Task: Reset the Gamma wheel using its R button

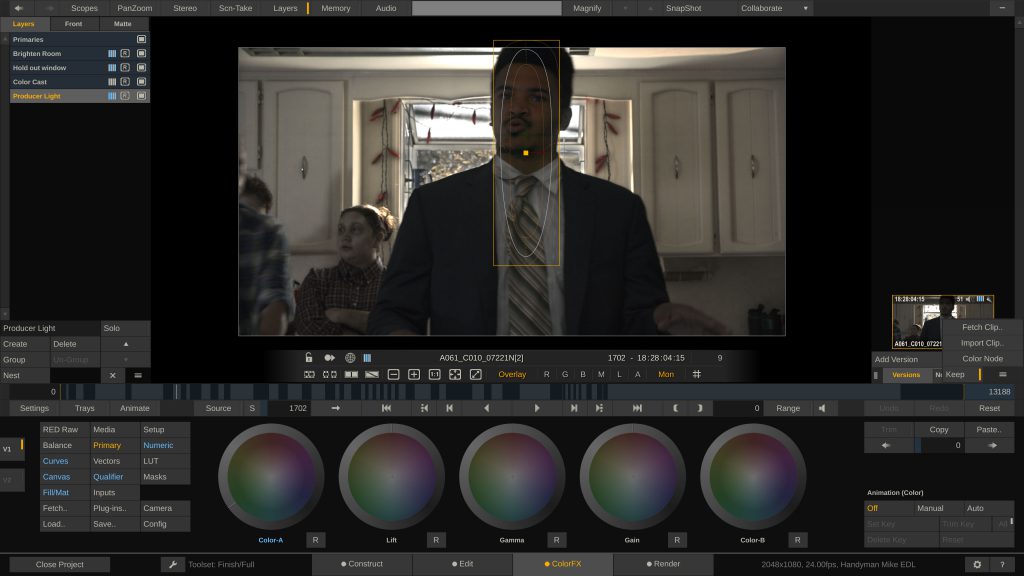Action: pyautogui.click(x=555, y=538)
